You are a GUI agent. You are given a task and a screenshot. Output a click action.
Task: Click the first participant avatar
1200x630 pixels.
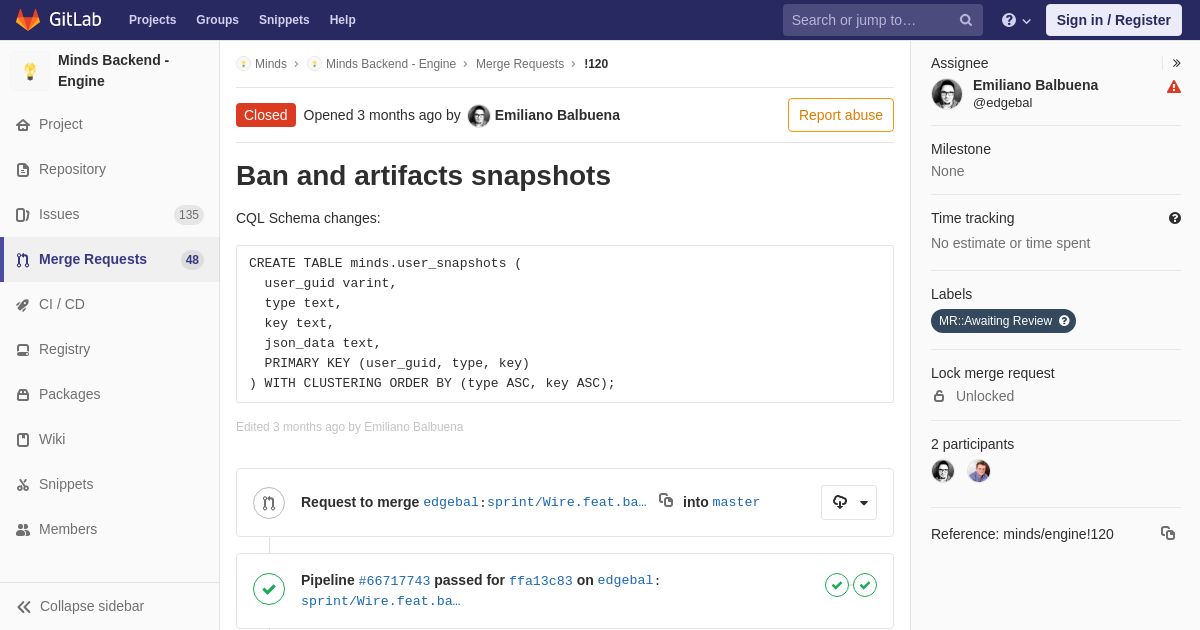943,471
